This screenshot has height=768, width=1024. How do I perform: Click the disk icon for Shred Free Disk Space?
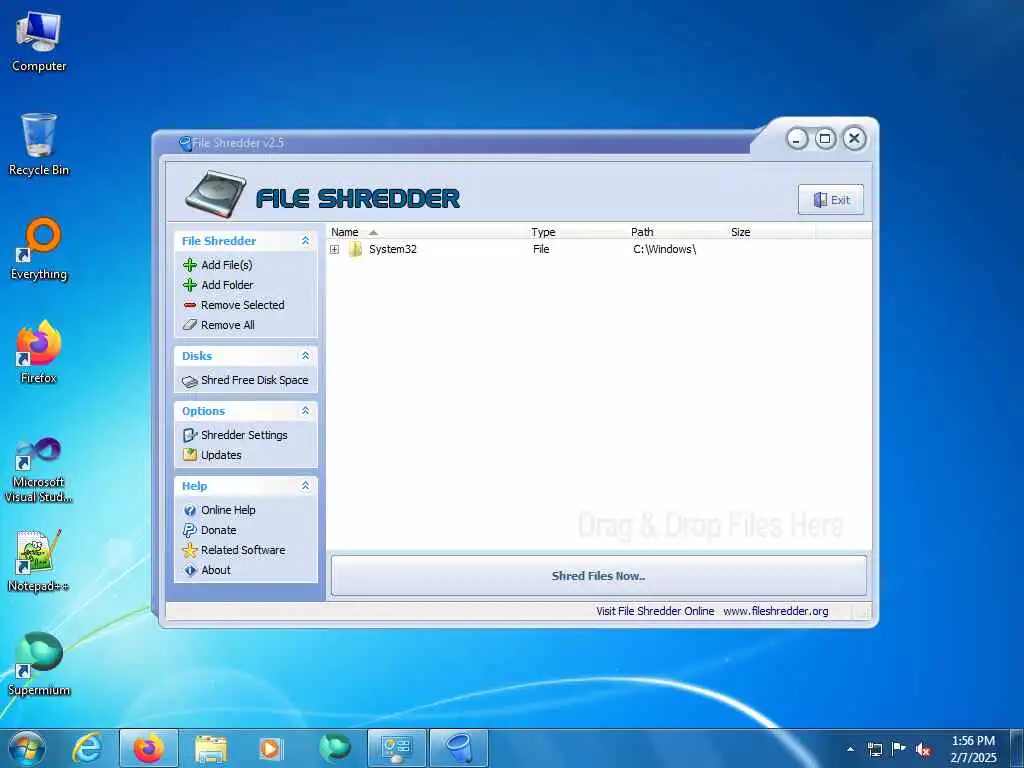(x=190, y=381)
